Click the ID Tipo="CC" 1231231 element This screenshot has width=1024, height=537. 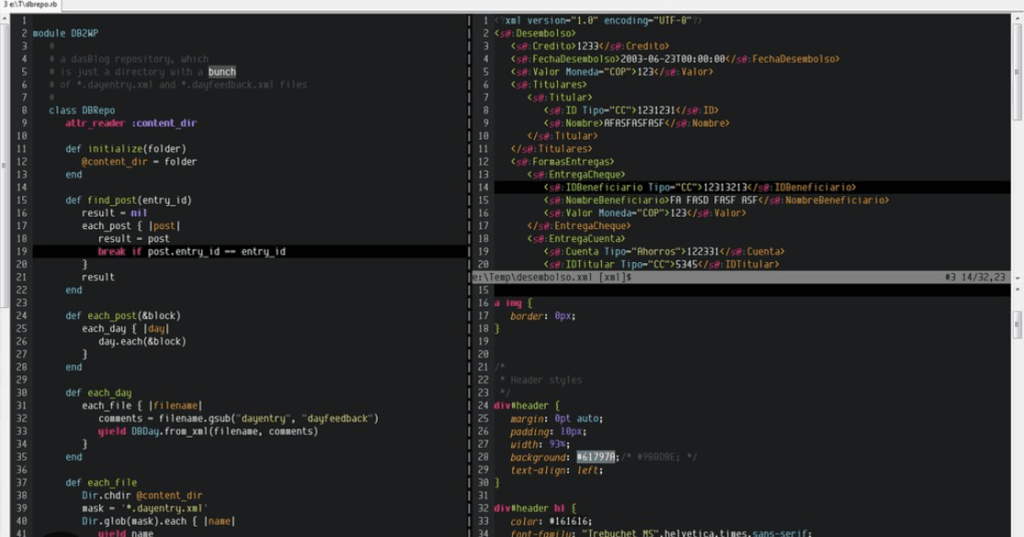(x=631, y=110)
